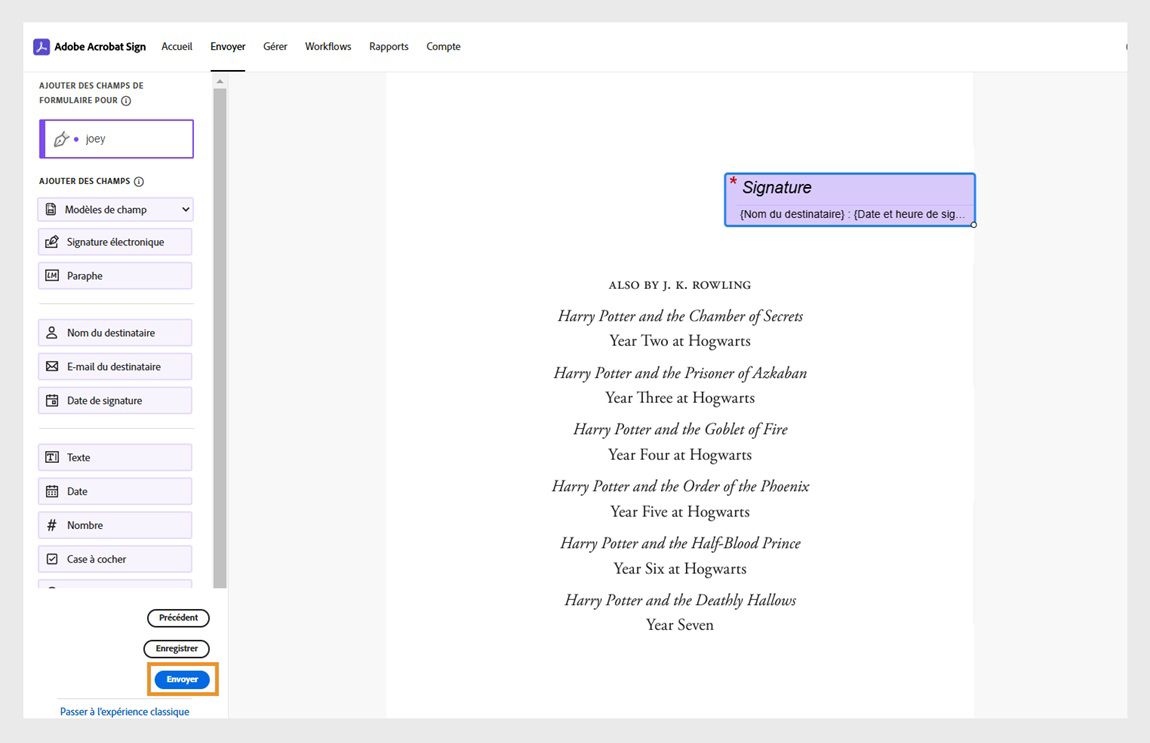
Task: Add a Date de signature field
Action: coord(115,400)
